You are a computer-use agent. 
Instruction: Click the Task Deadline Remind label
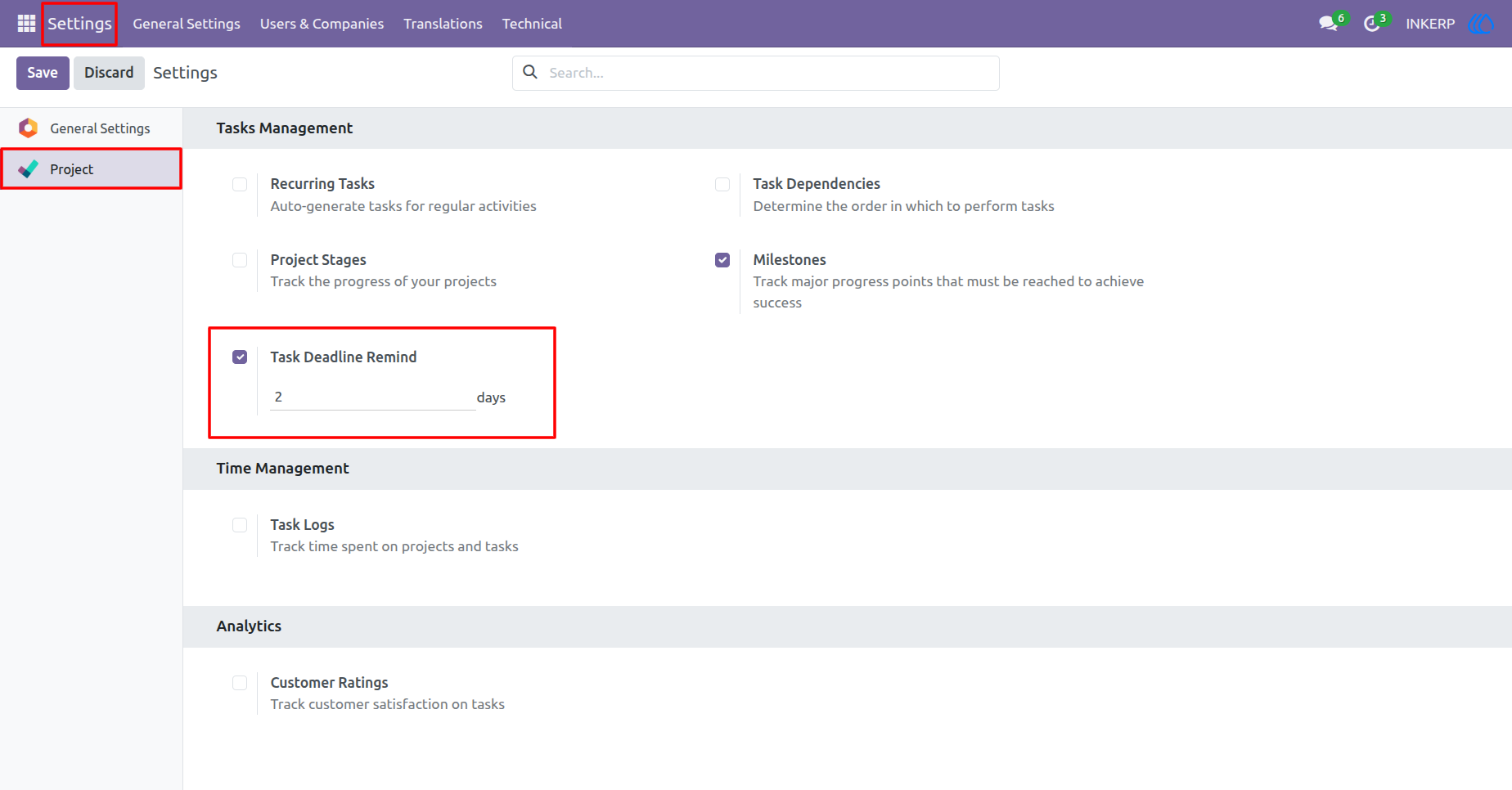click(344, 357)
